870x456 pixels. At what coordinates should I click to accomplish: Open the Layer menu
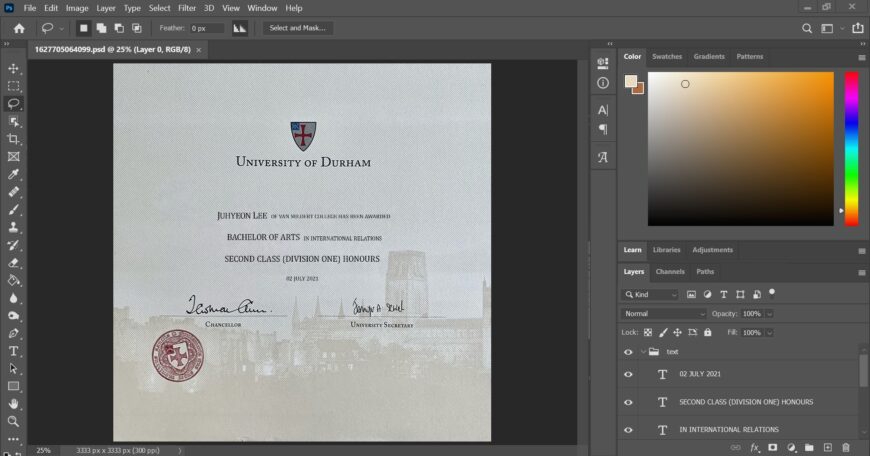[105, 8]
